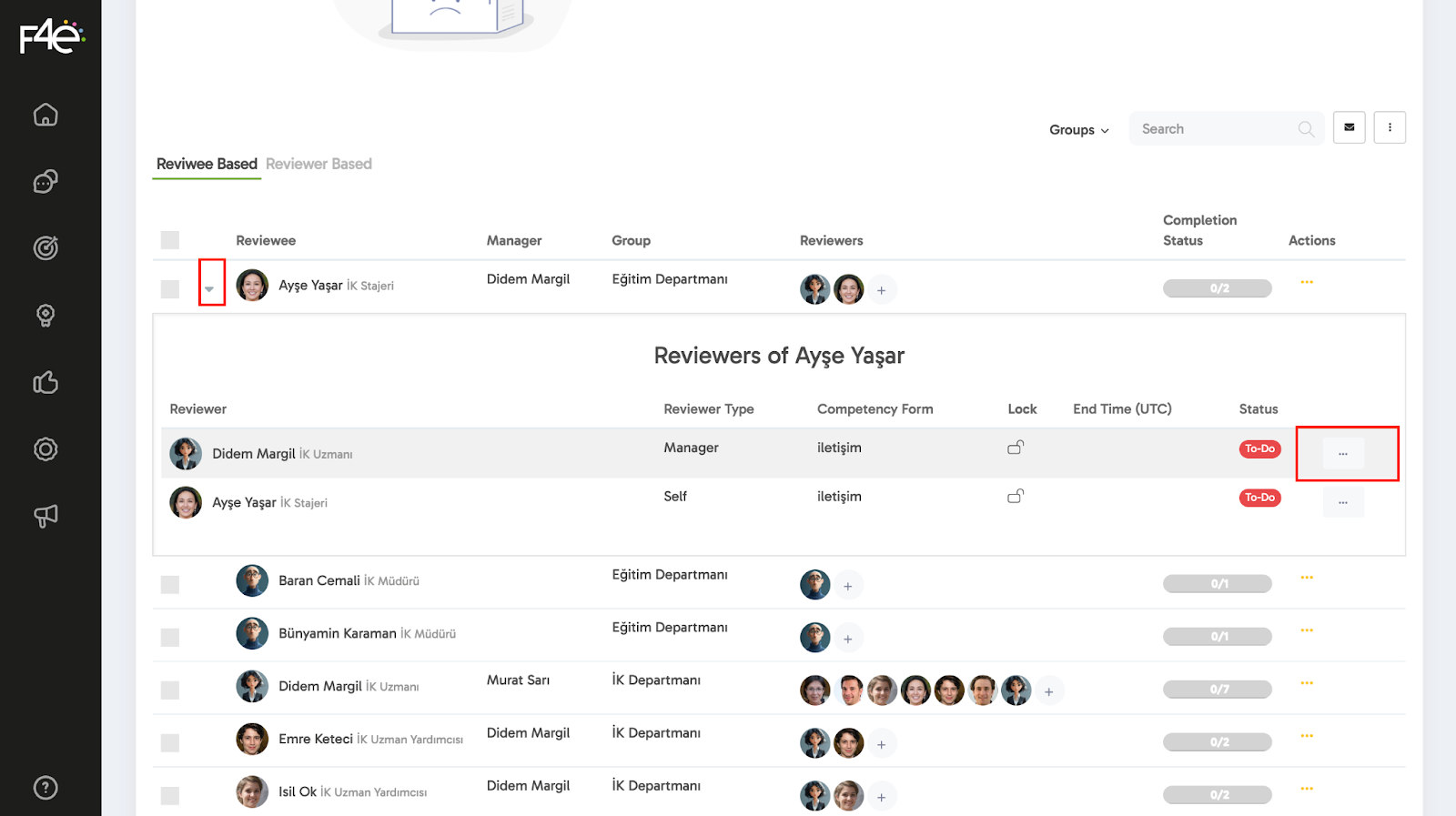
Task: Select the checkbox for Ayşe Yaşar
Action: point(170,289)
